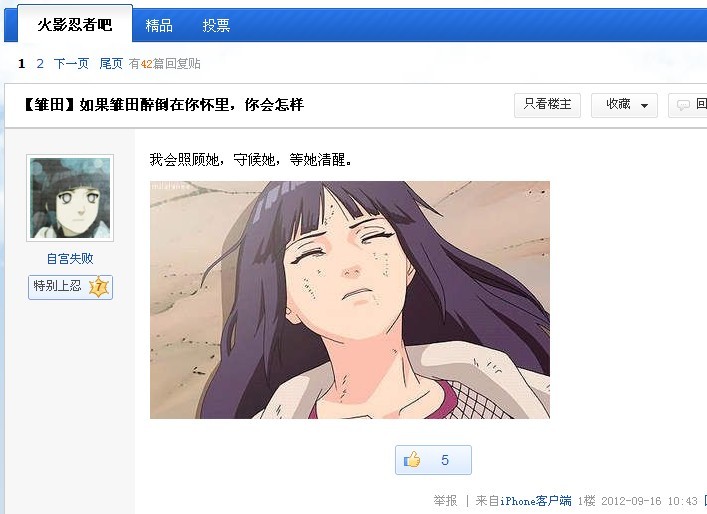Image resolution: width=707 pixels, height=514 pixels.
Task: Click 来自iPhone客户端 link
Action: (x=523, y=500)
